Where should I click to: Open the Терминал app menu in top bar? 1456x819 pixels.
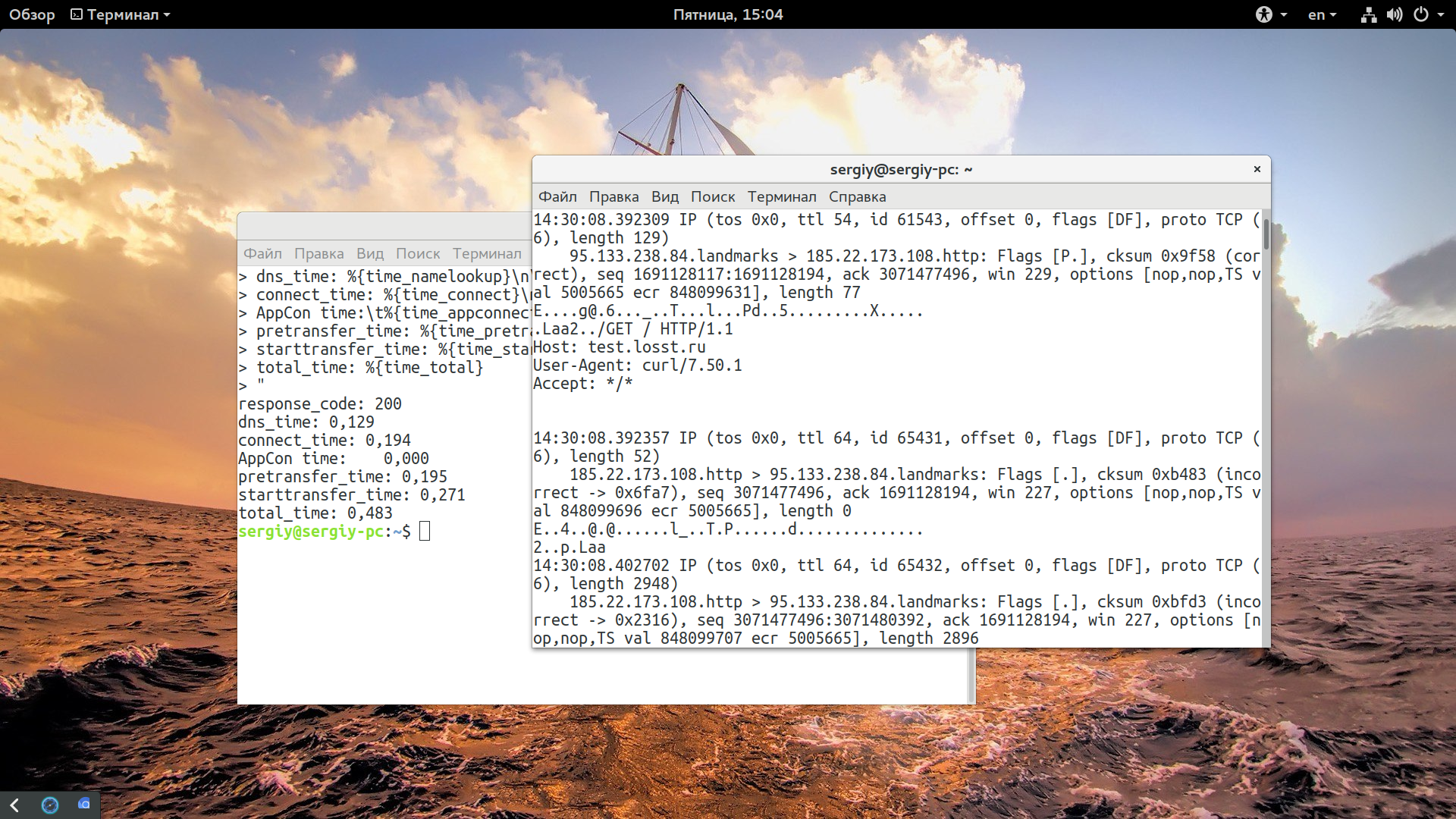click(121, 14)
